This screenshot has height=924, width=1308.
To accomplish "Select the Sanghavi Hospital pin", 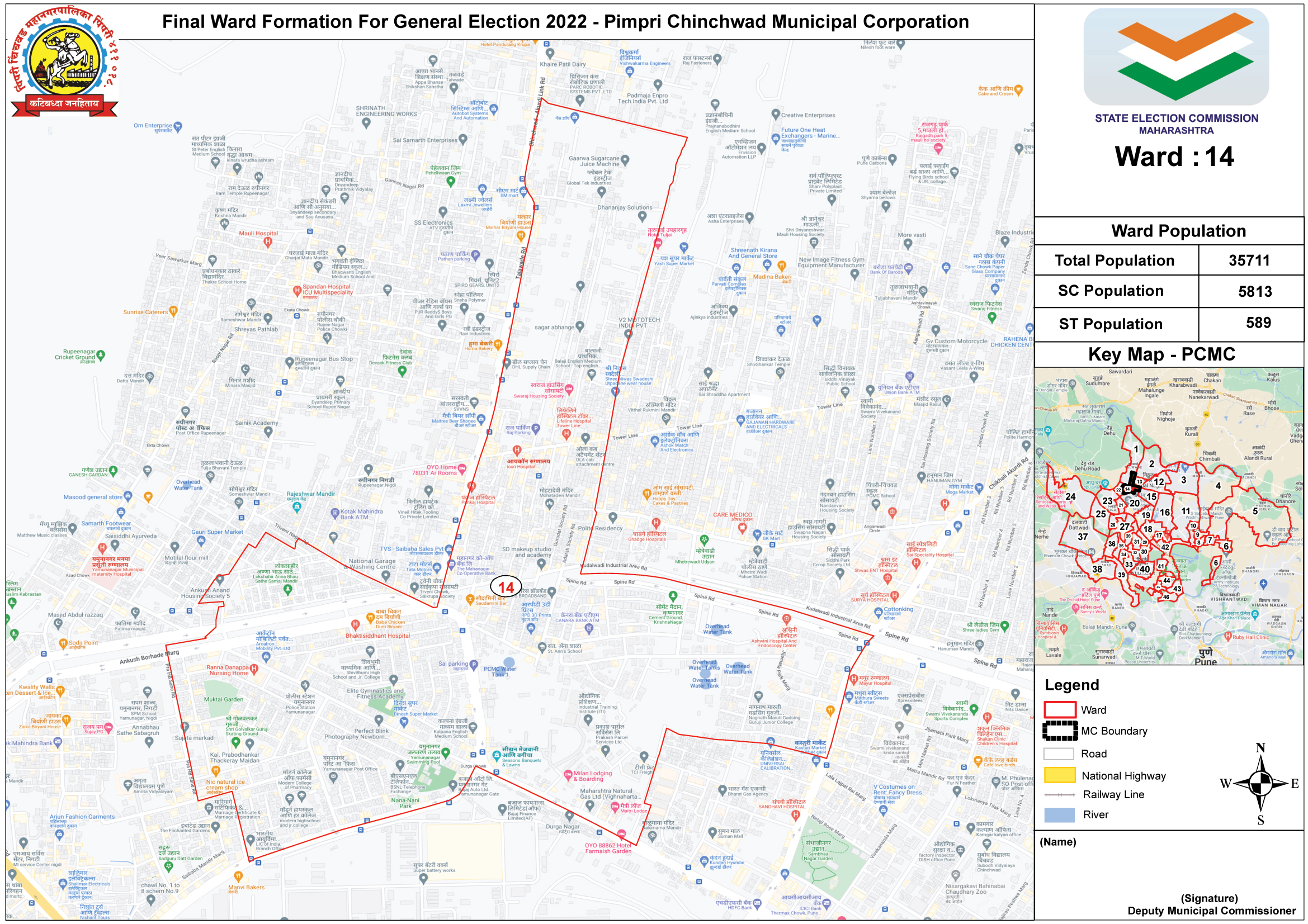I will coord(796,815).
